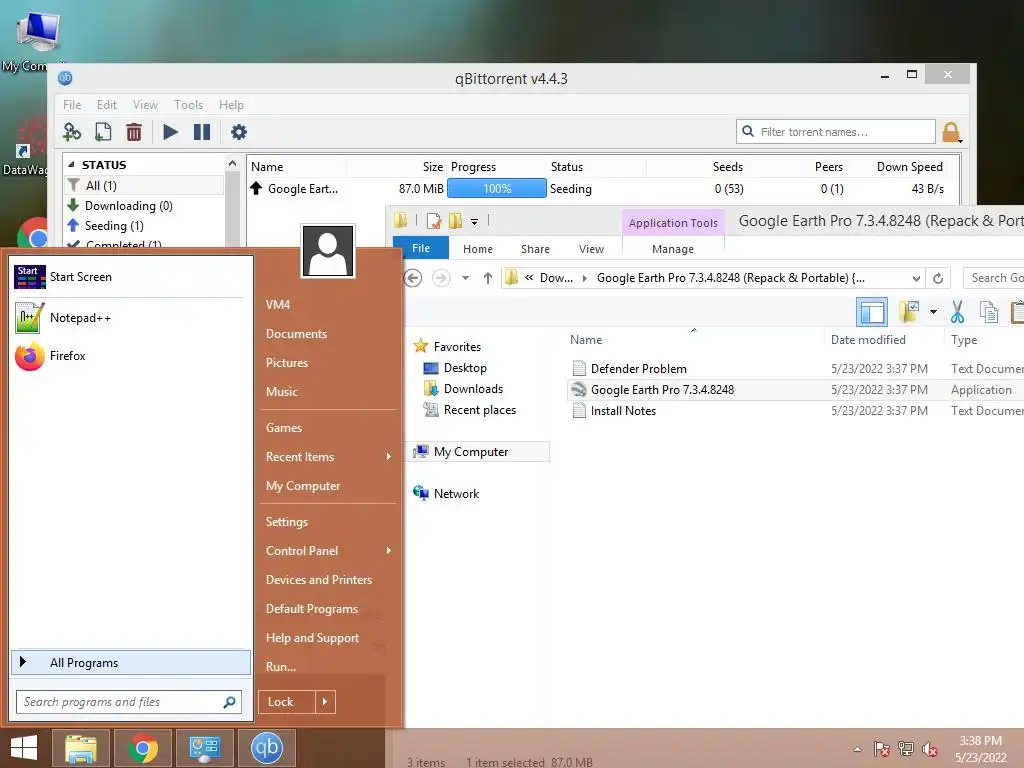Click the Explorer Back arrow button
Image resolution: width=1024 pixels, height=768 pixels.
(x=413, y=278)
